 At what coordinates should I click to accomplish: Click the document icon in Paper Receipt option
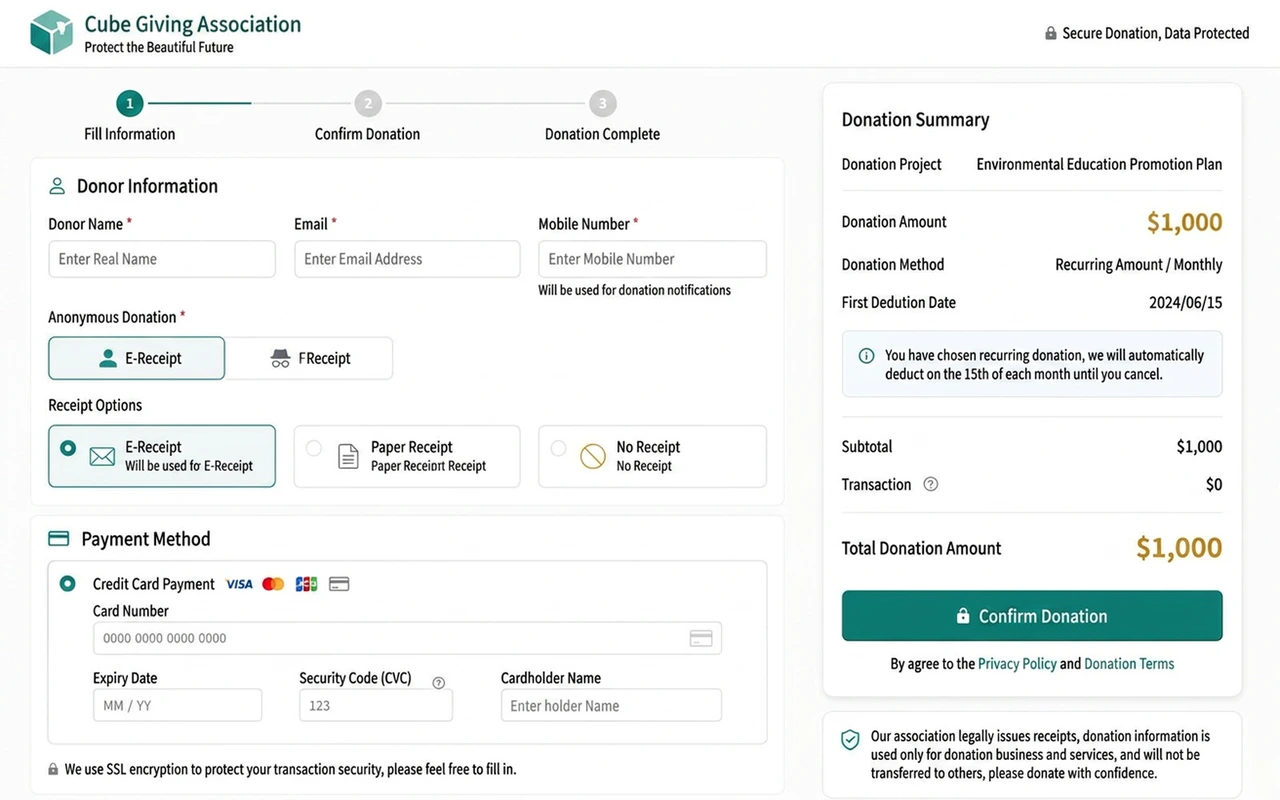tap(348, 457)
